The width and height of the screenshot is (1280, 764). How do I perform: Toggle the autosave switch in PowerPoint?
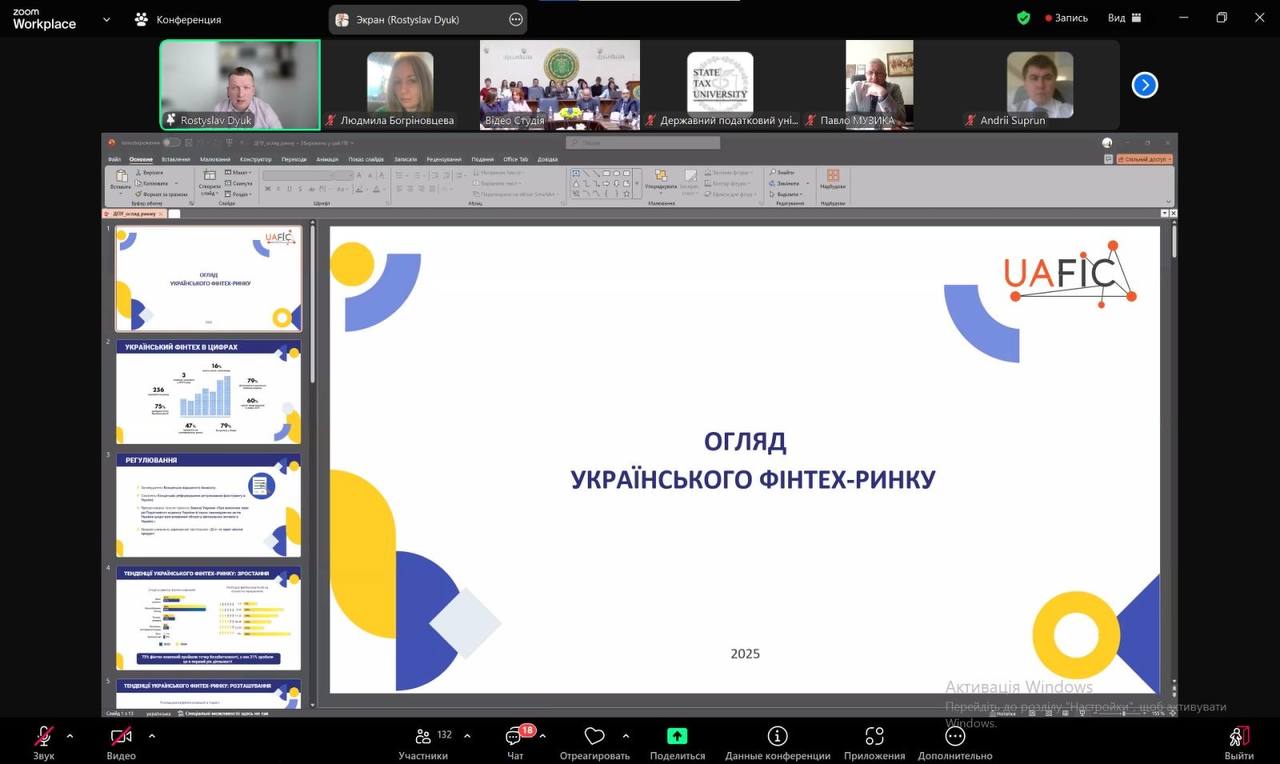pos(171,143)
